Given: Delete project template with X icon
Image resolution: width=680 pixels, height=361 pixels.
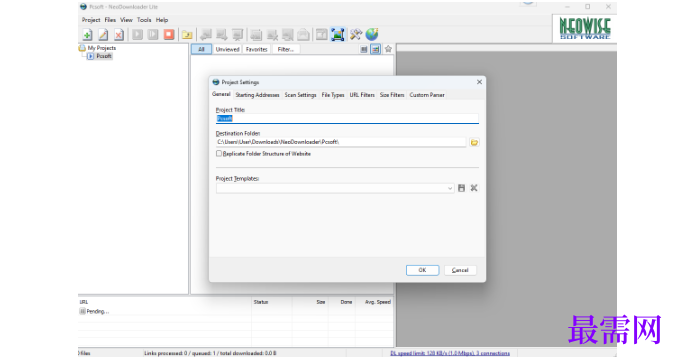Looking at the screenshot, I should (474, 188).
